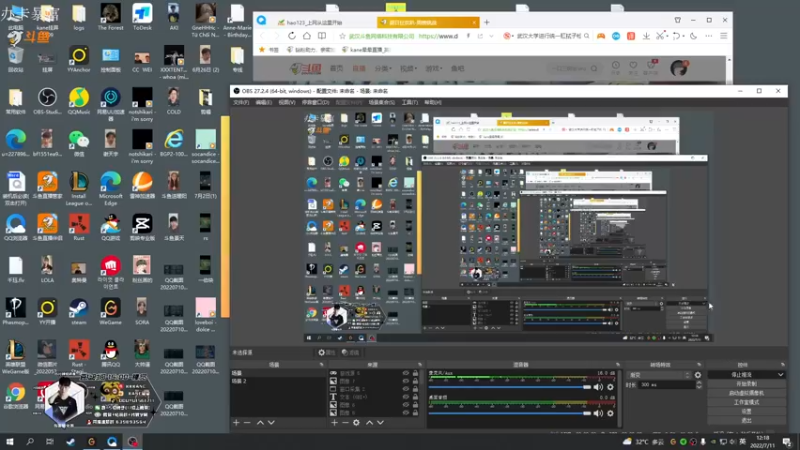Screen dimensions: 800x450
Task: Open QQMusic desktop shortcut
Action: [x=79, y=102]
